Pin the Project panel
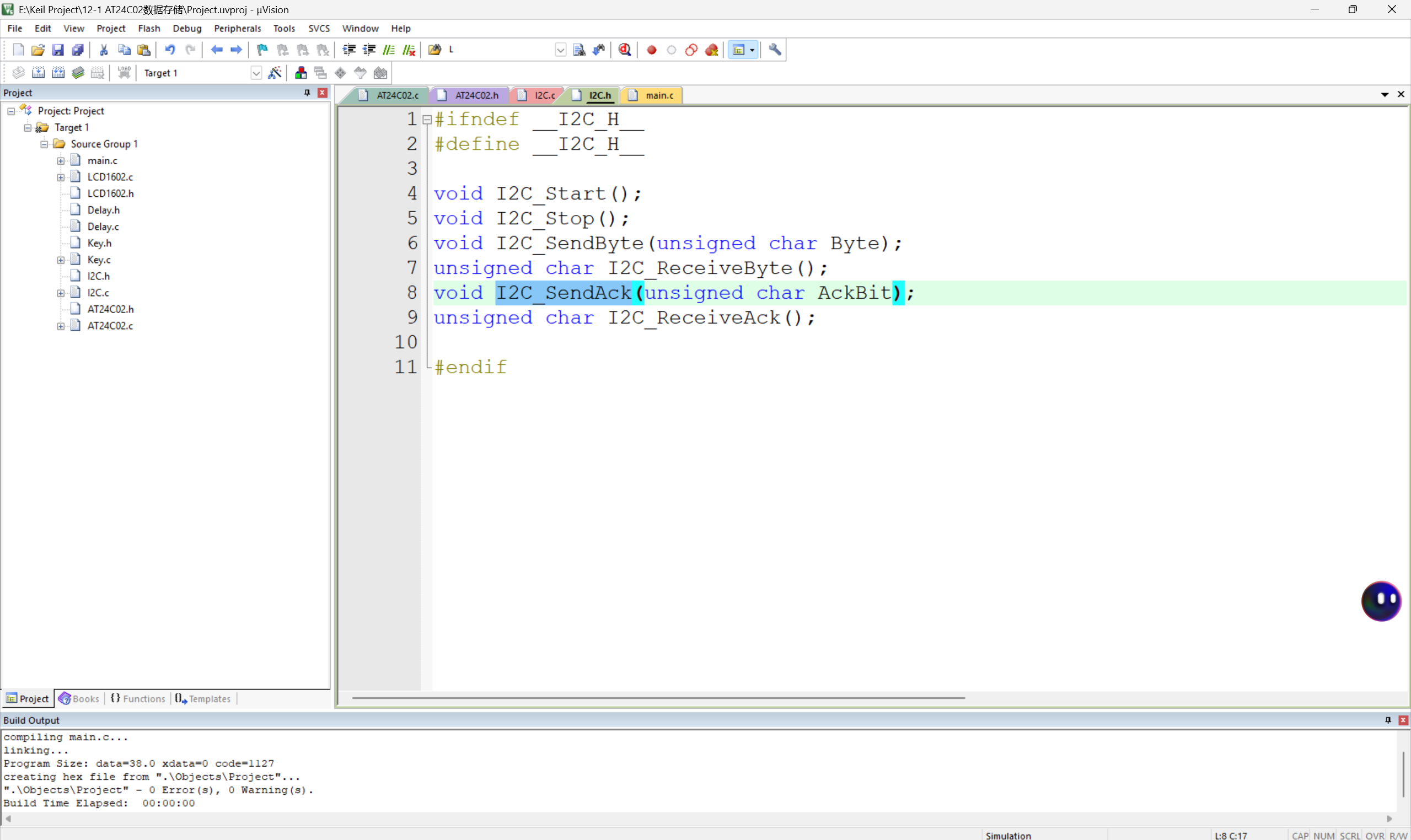 point(307,92)
